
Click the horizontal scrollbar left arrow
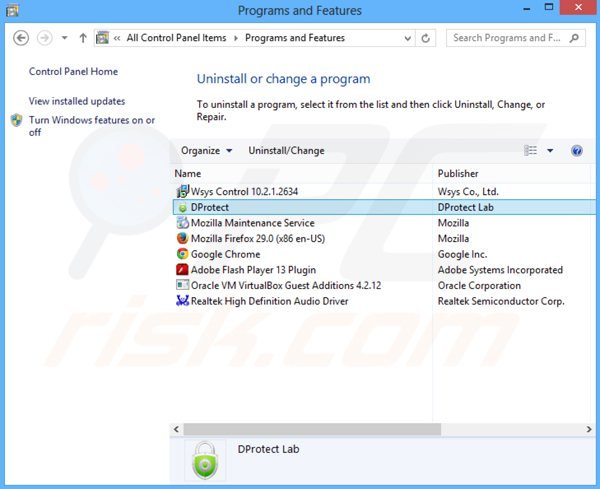pyautogui.click(x=176, y=429)
